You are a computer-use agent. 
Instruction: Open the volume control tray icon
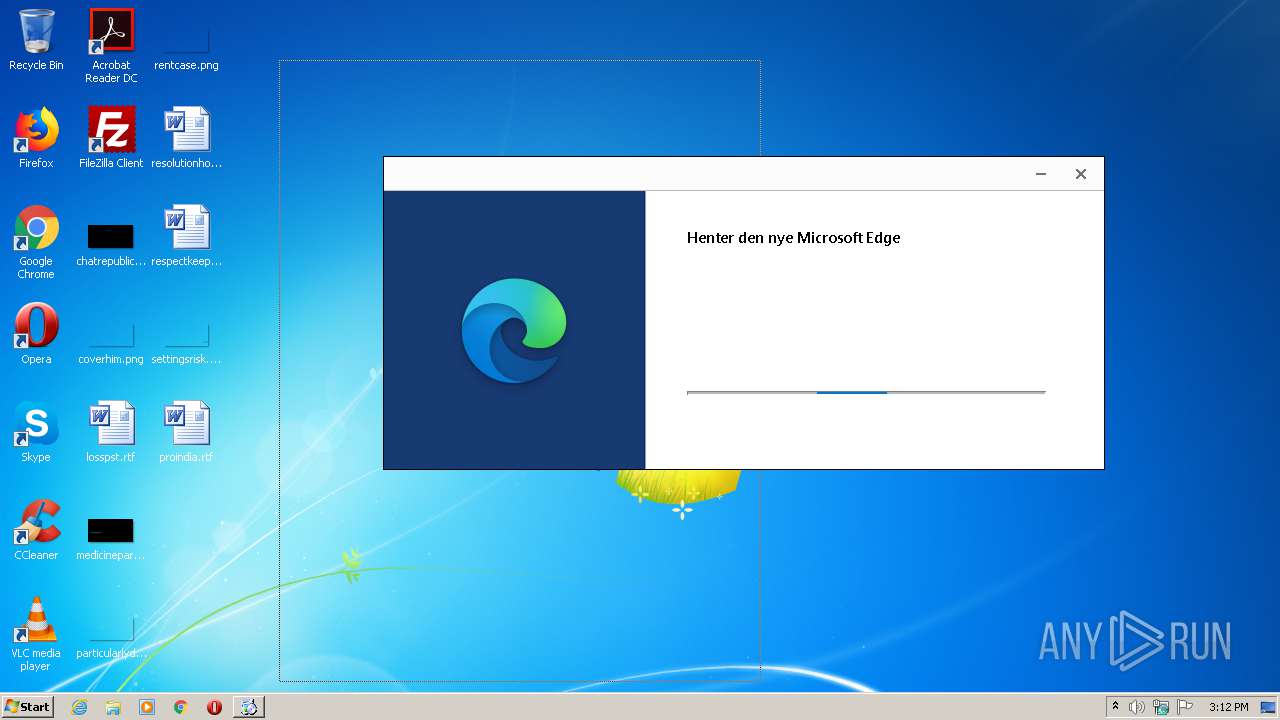pos(1137,707)
